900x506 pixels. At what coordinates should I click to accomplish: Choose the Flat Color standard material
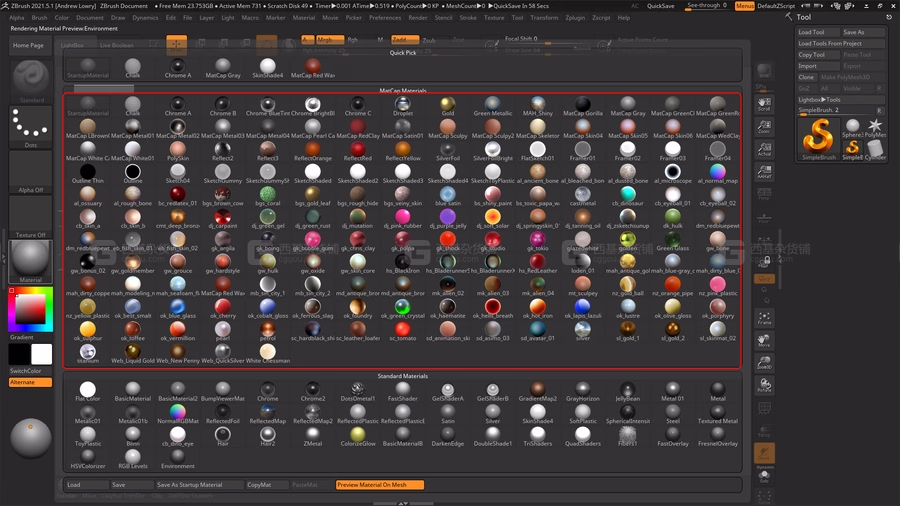[x=88, y=389]
